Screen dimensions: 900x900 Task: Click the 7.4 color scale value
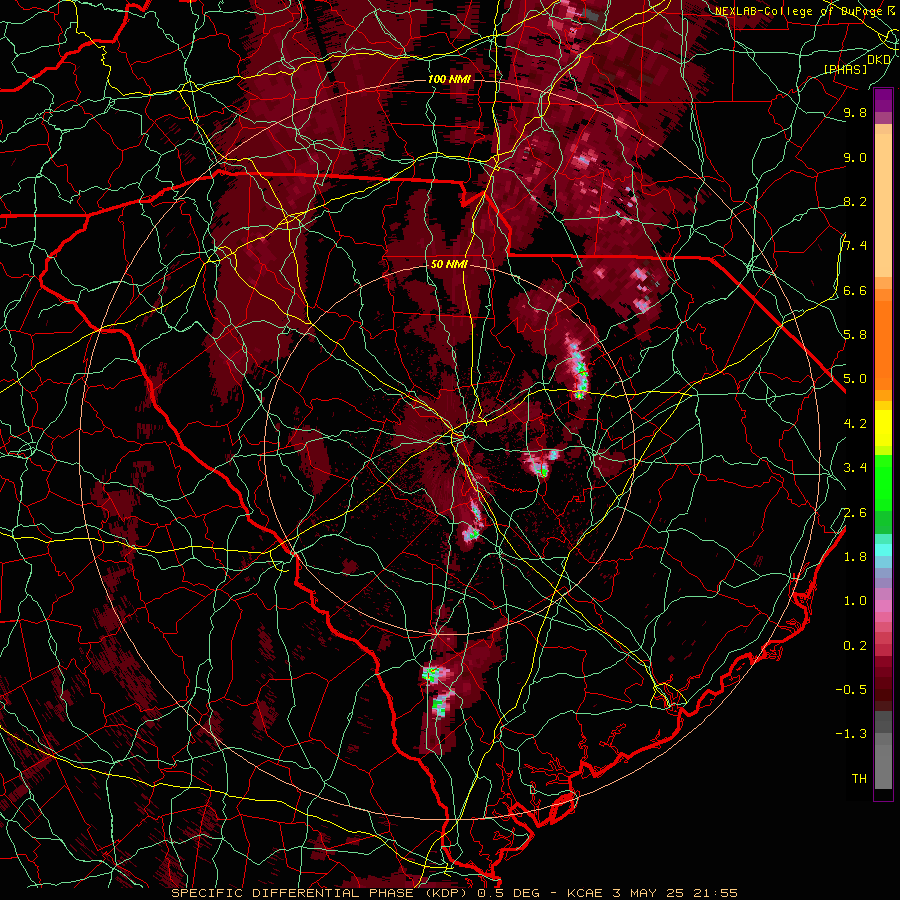855,246
